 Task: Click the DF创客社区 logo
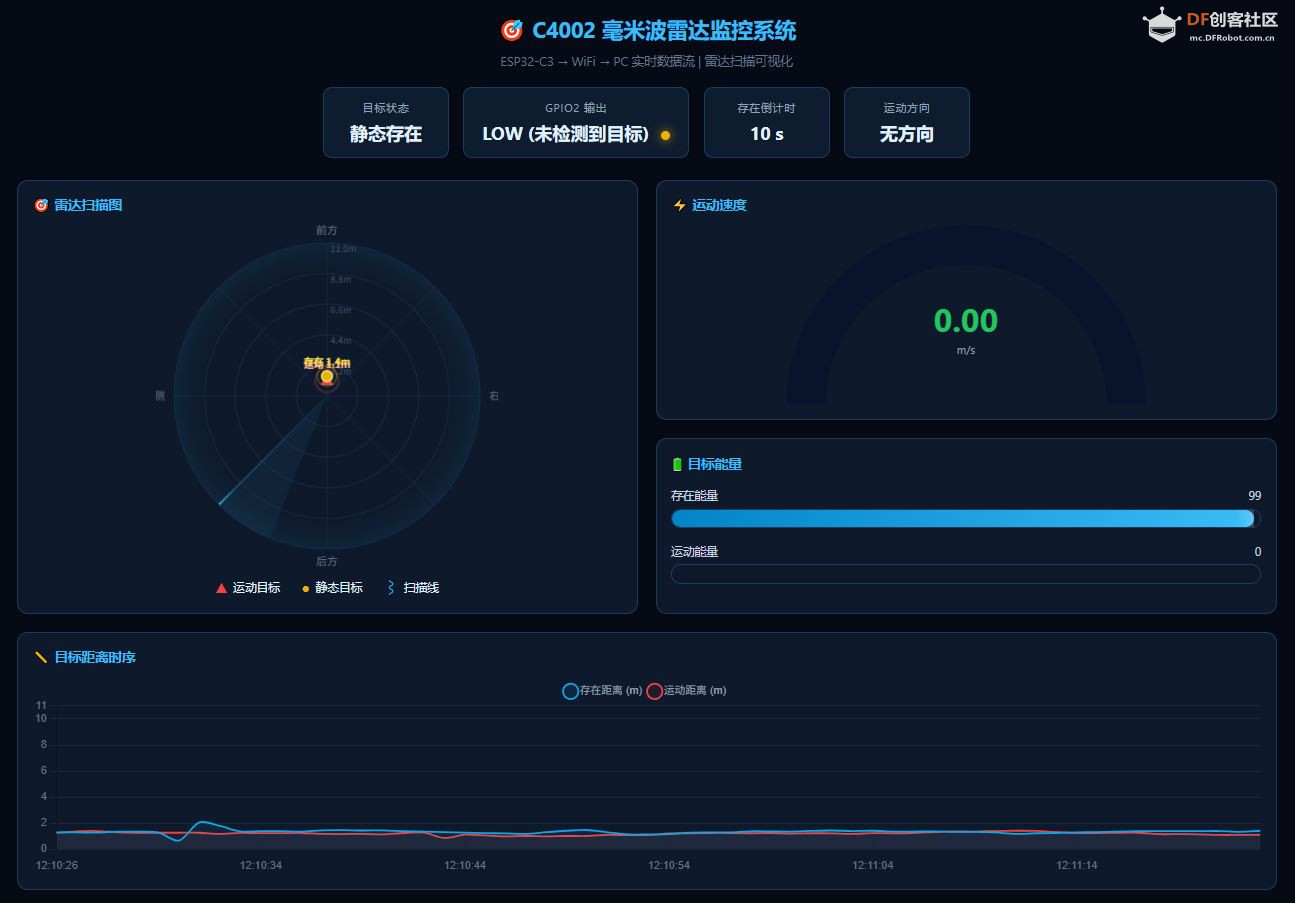[x=1211, y=26]
